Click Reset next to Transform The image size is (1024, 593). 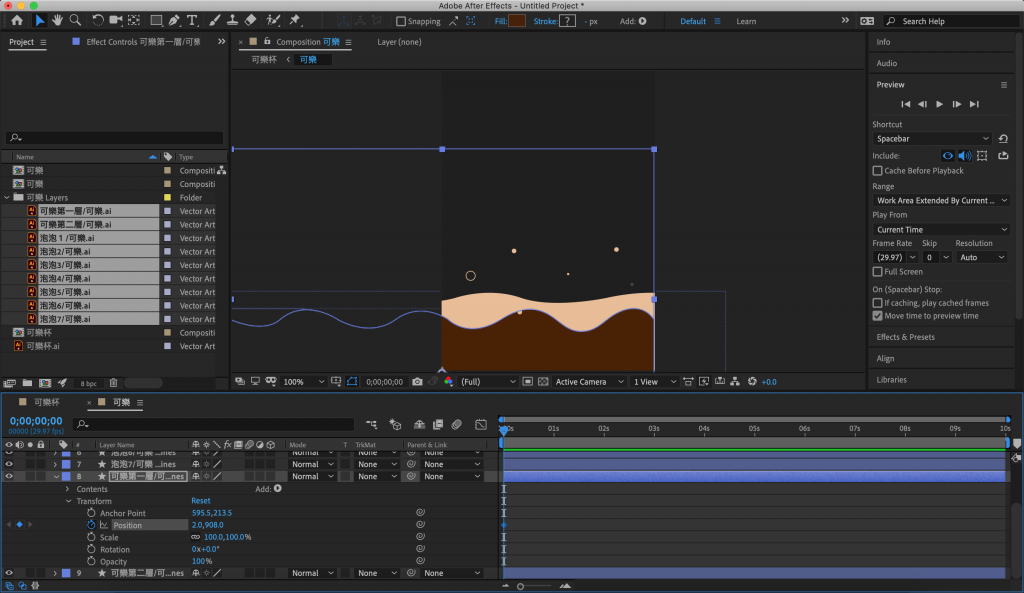(201, 501)
